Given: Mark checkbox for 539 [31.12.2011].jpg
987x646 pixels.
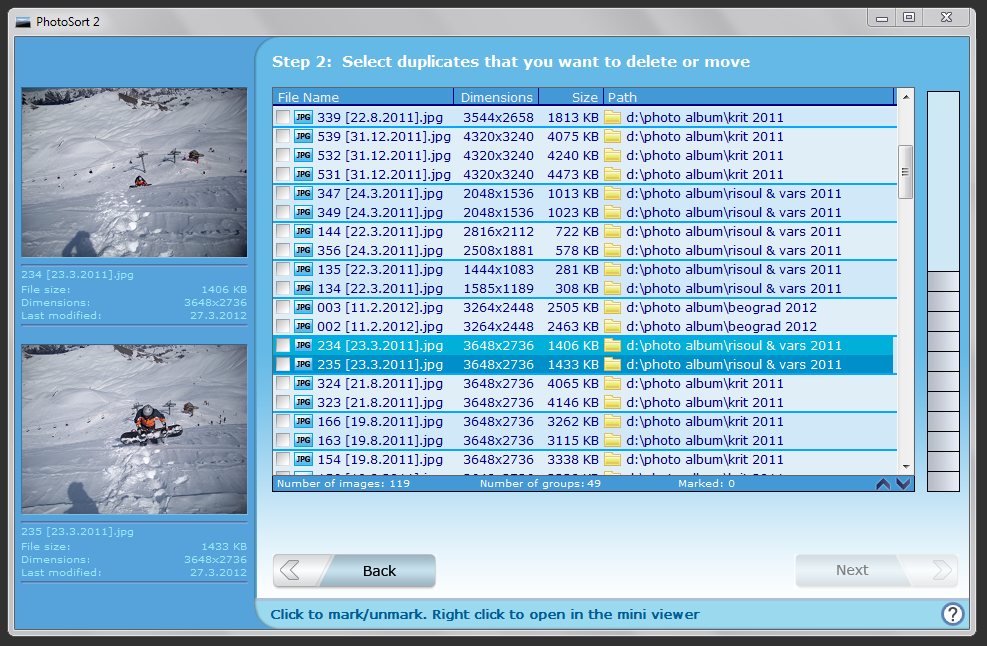Looking at the screenshot, I should tap(283, 136).
